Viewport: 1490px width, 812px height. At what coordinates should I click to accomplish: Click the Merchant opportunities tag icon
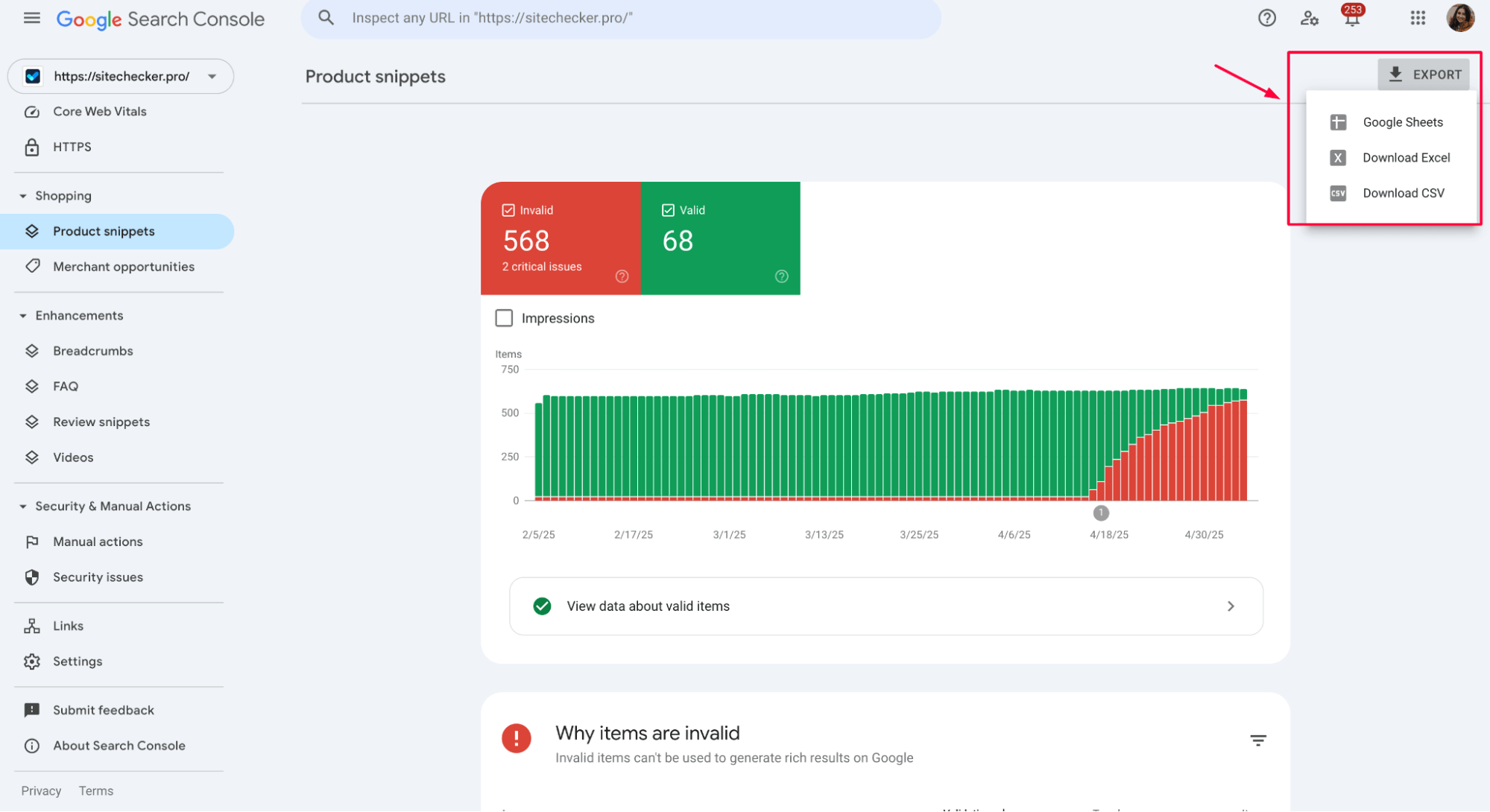(x=32, y=267)
